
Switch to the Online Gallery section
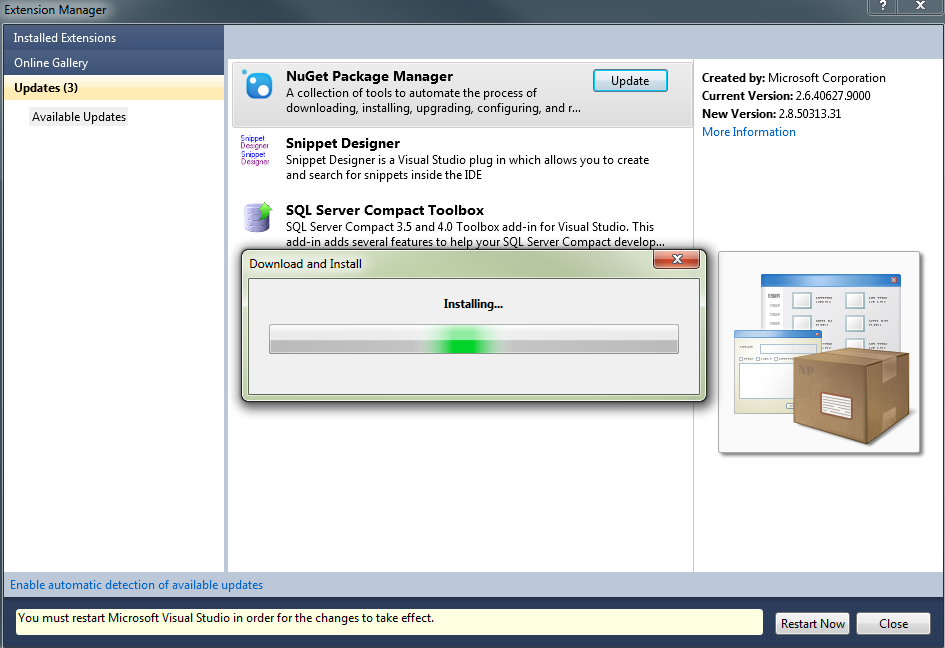point(113,63)
